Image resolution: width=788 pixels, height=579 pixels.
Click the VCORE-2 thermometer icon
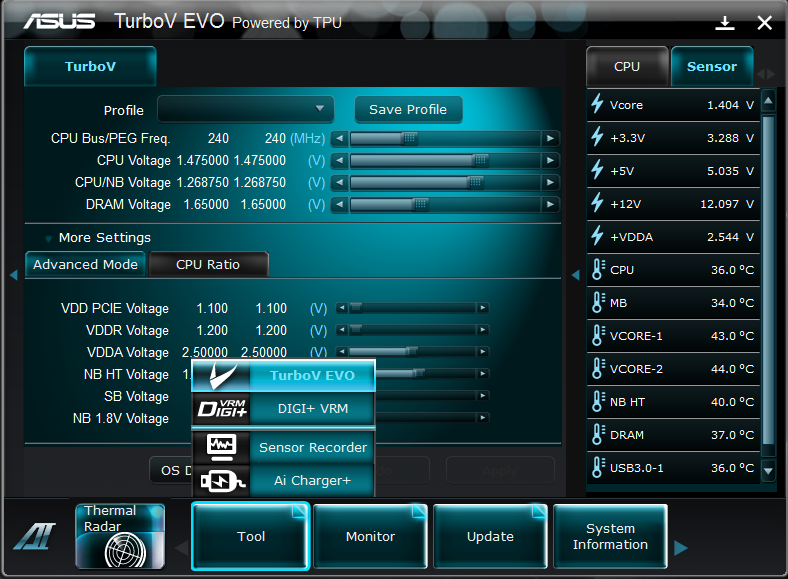[x=598, y=368]
